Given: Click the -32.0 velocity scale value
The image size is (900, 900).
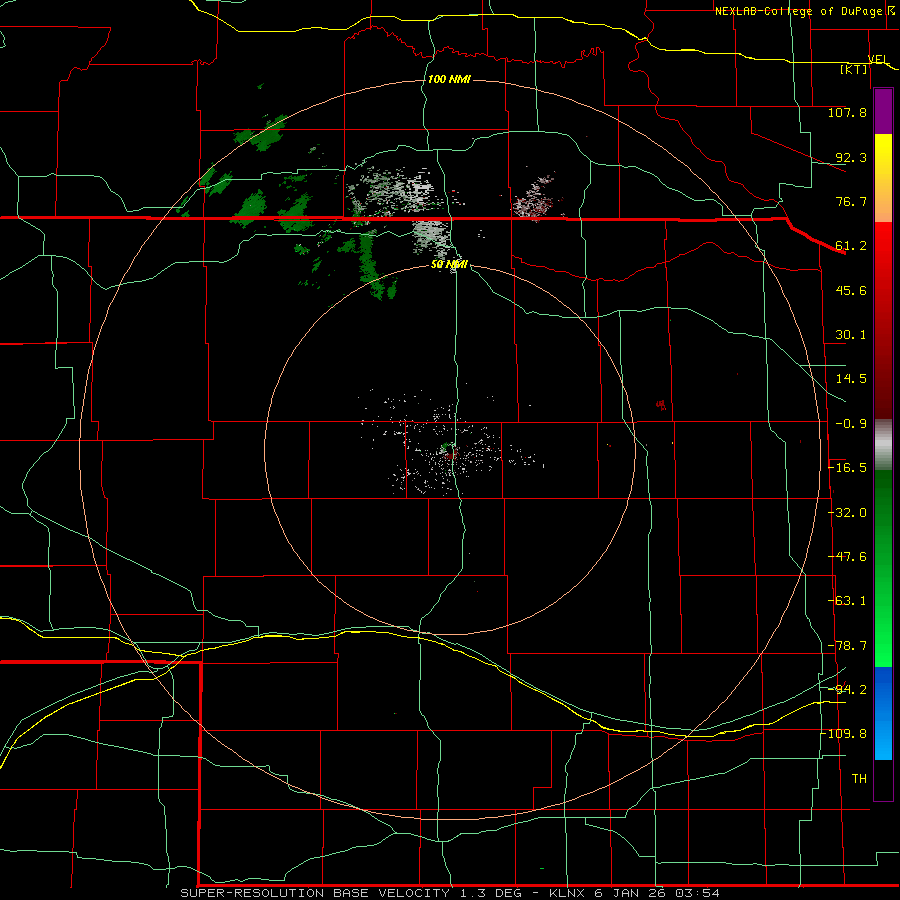Looking at the screenshot, I should coord(847,513).
